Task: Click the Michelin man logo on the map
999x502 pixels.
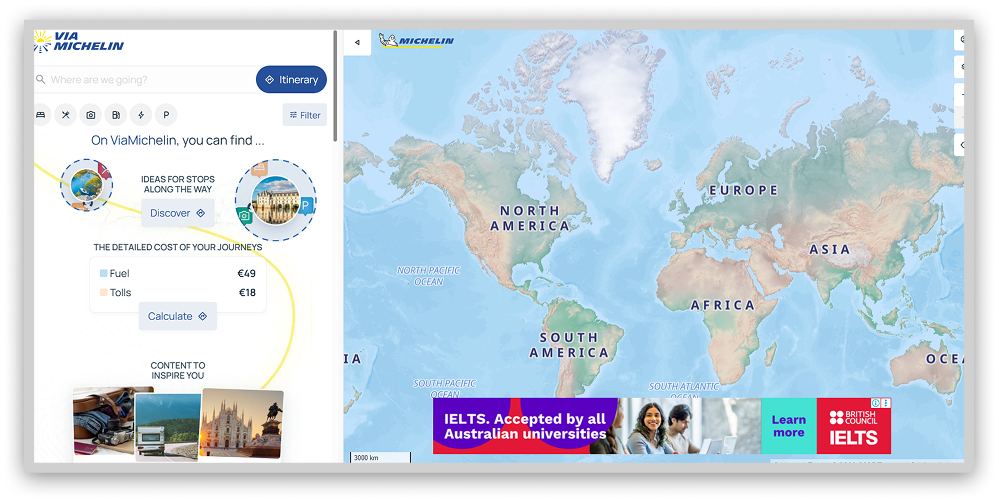Action: coord(416,42)
